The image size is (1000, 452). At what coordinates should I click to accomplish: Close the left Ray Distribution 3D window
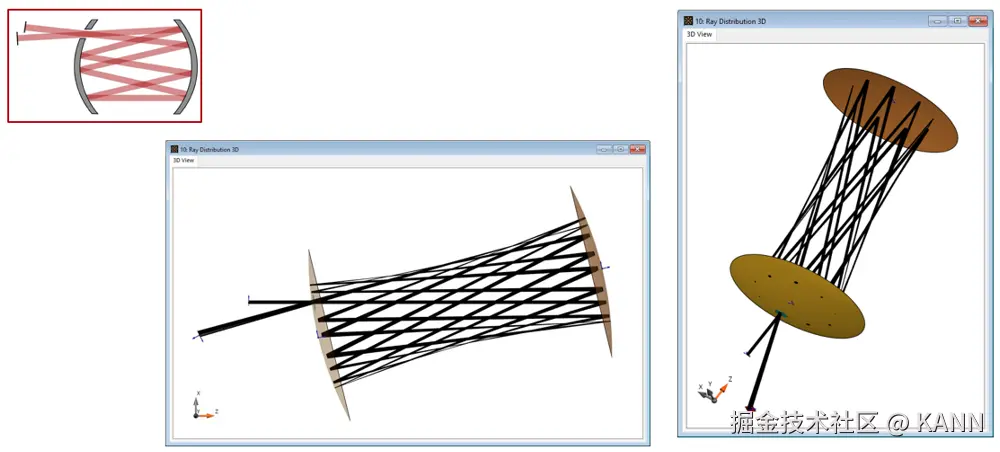[x=638, y=149]
